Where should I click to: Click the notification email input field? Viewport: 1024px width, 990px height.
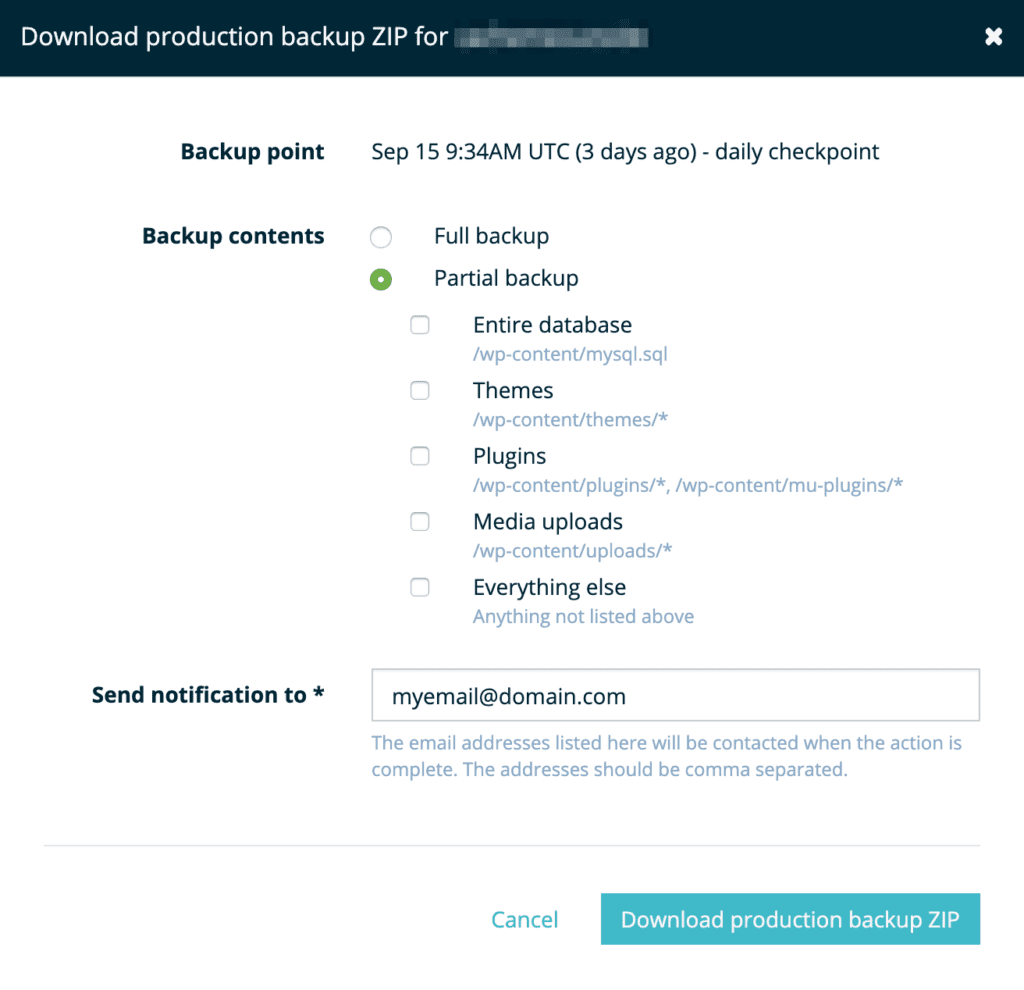click(x=675, y=696)
